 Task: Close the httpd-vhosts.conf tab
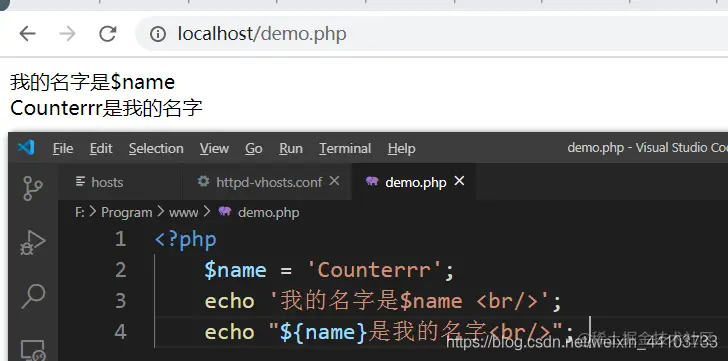click(x=334, y=181)
